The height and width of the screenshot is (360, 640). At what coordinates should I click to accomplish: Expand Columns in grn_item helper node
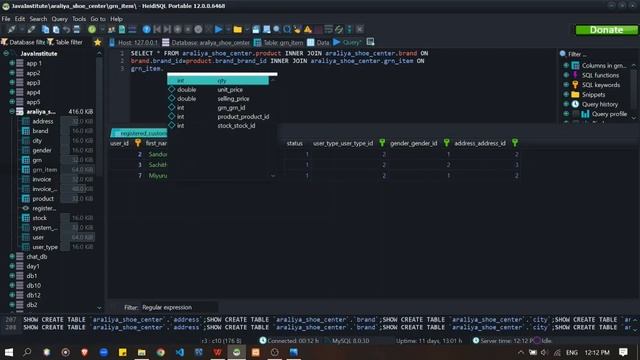(x=566, y=65)
